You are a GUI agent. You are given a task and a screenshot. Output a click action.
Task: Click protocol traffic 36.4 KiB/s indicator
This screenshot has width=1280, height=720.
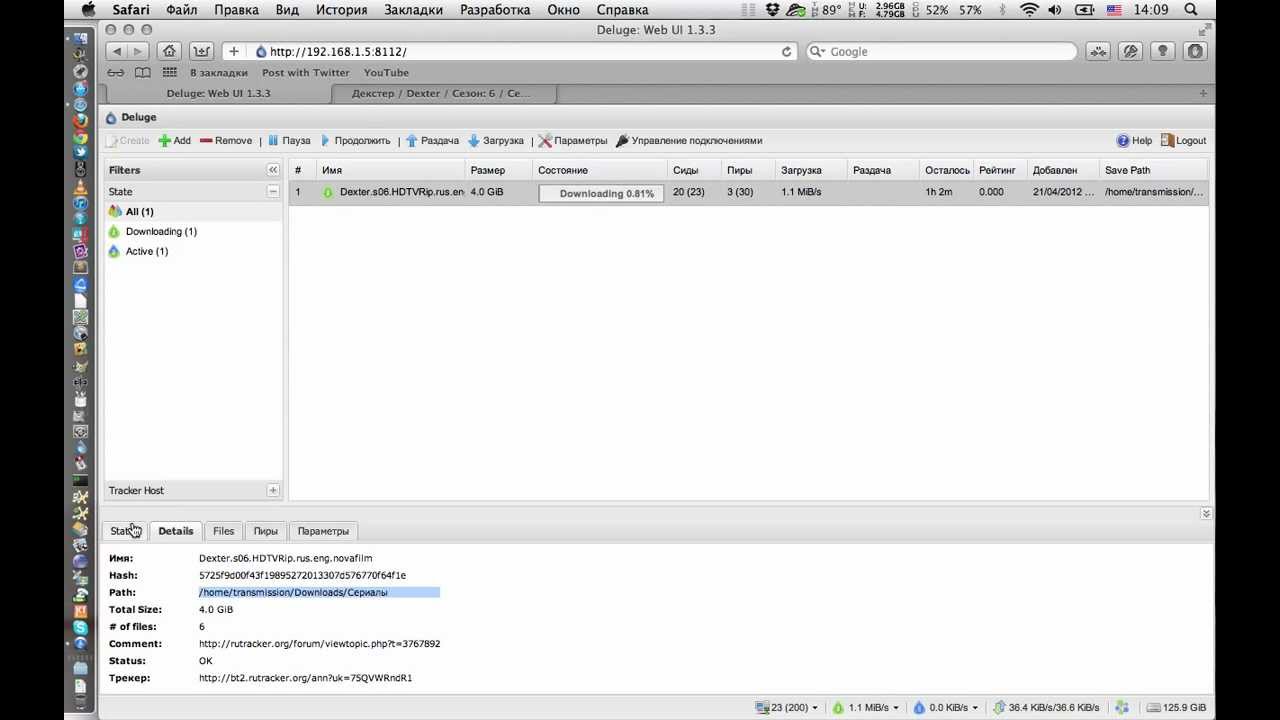coord(1045,707)
